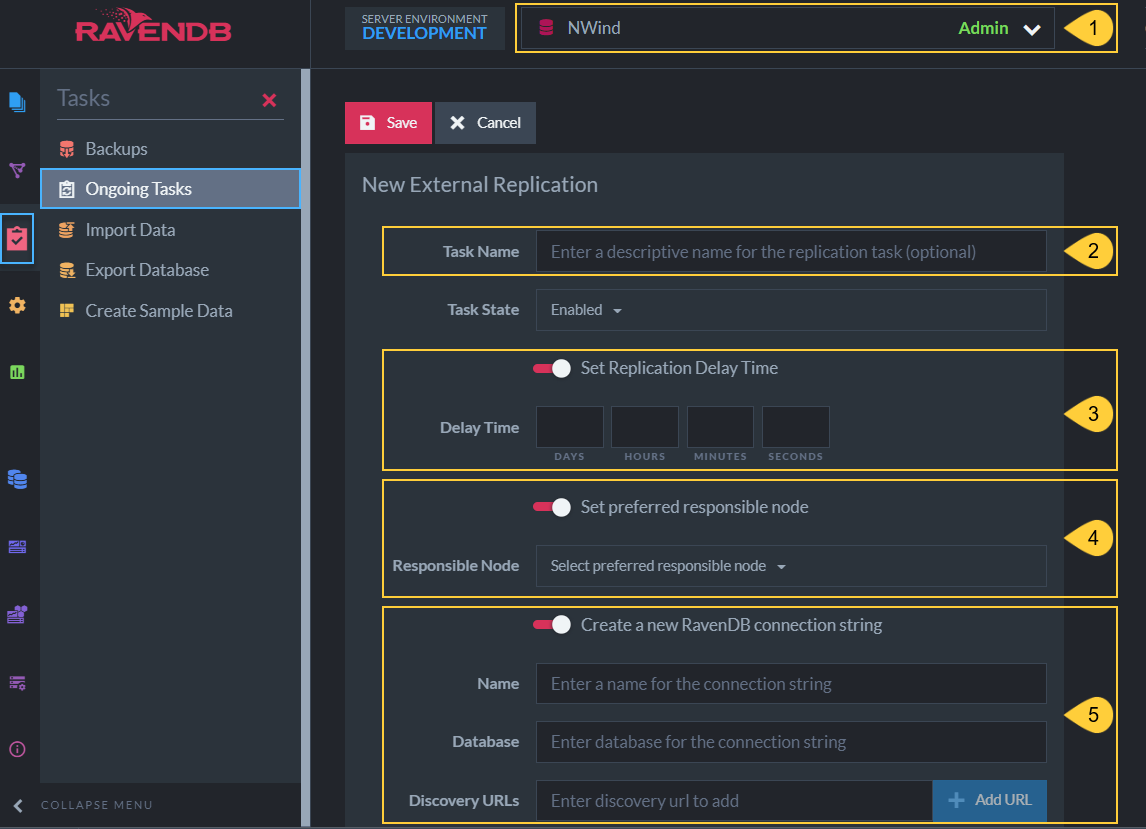
Task: Select Create Sample Data menu item
Action: [x=170, y=311]
